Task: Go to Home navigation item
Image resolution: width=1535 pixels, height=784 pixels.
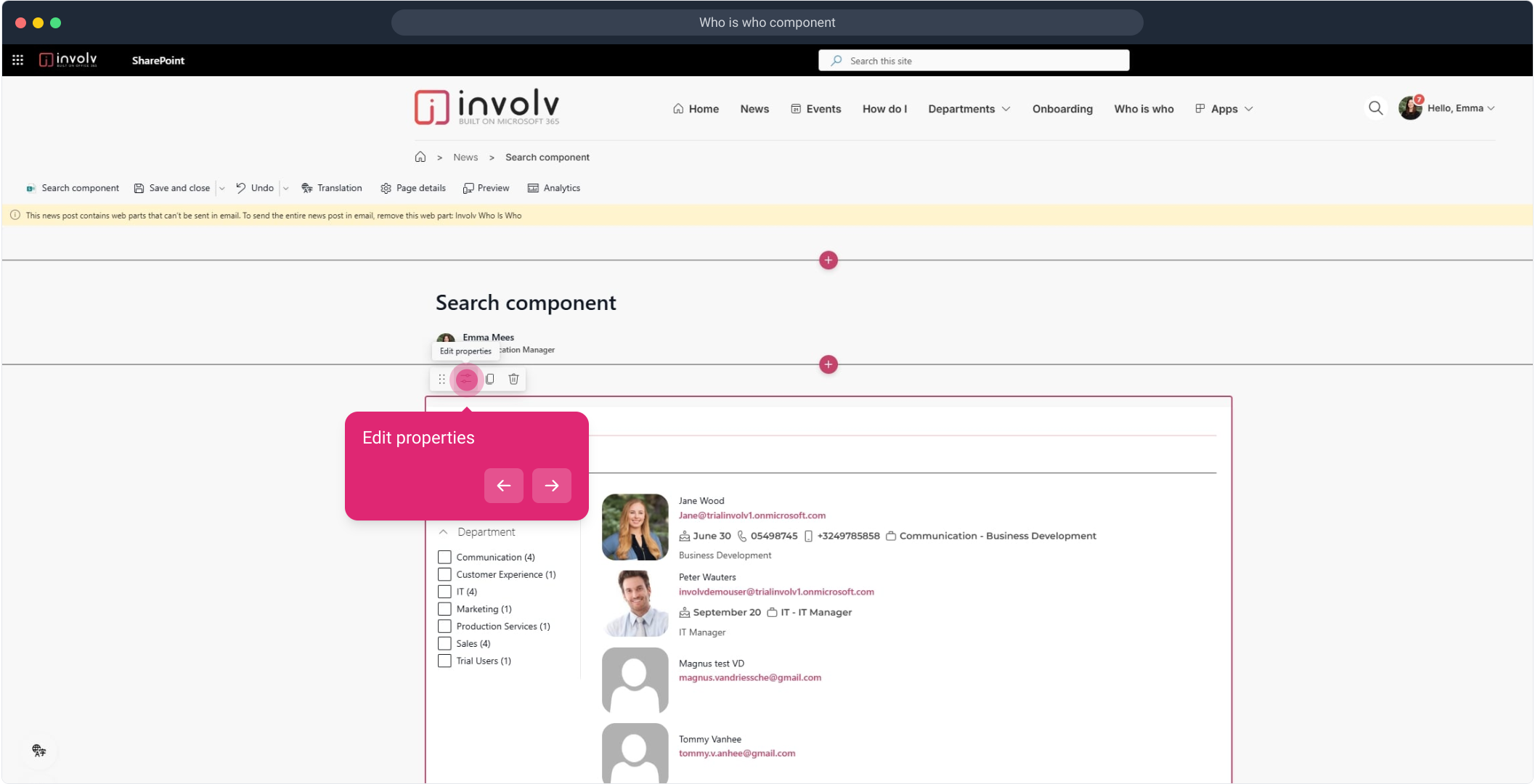Action: tap(696, 109)
